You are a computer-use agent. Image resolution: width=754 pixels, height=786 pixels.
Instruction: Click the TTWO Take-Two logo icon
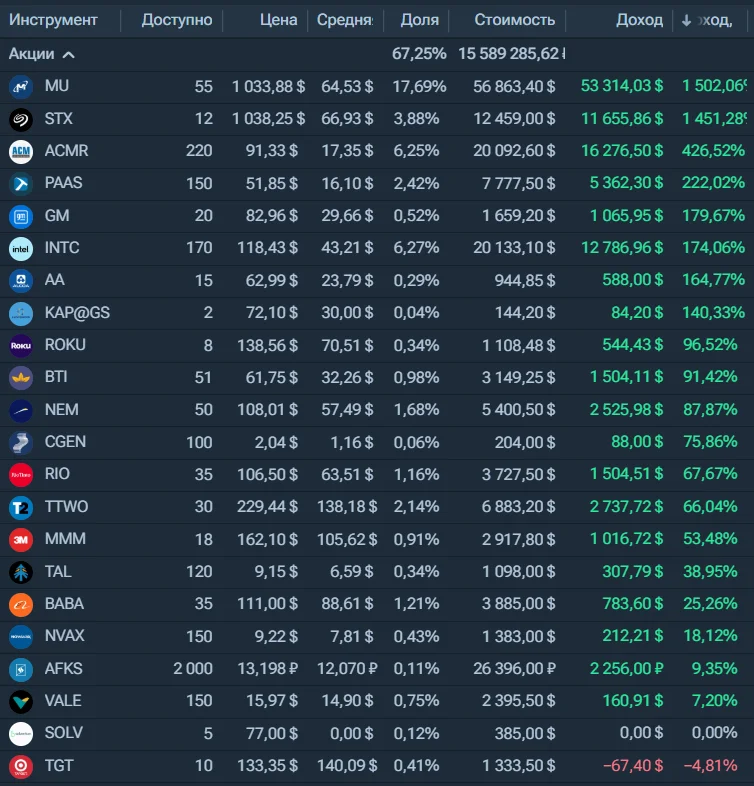[x=21, y=507]
